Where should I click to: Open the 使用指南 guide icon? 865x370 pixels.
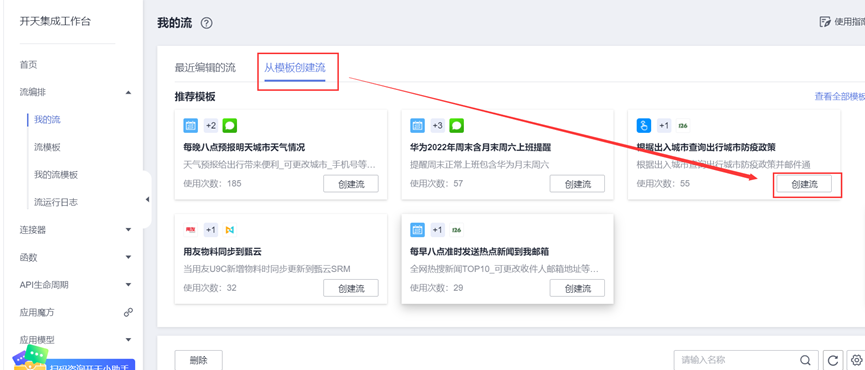pos(825,22)
